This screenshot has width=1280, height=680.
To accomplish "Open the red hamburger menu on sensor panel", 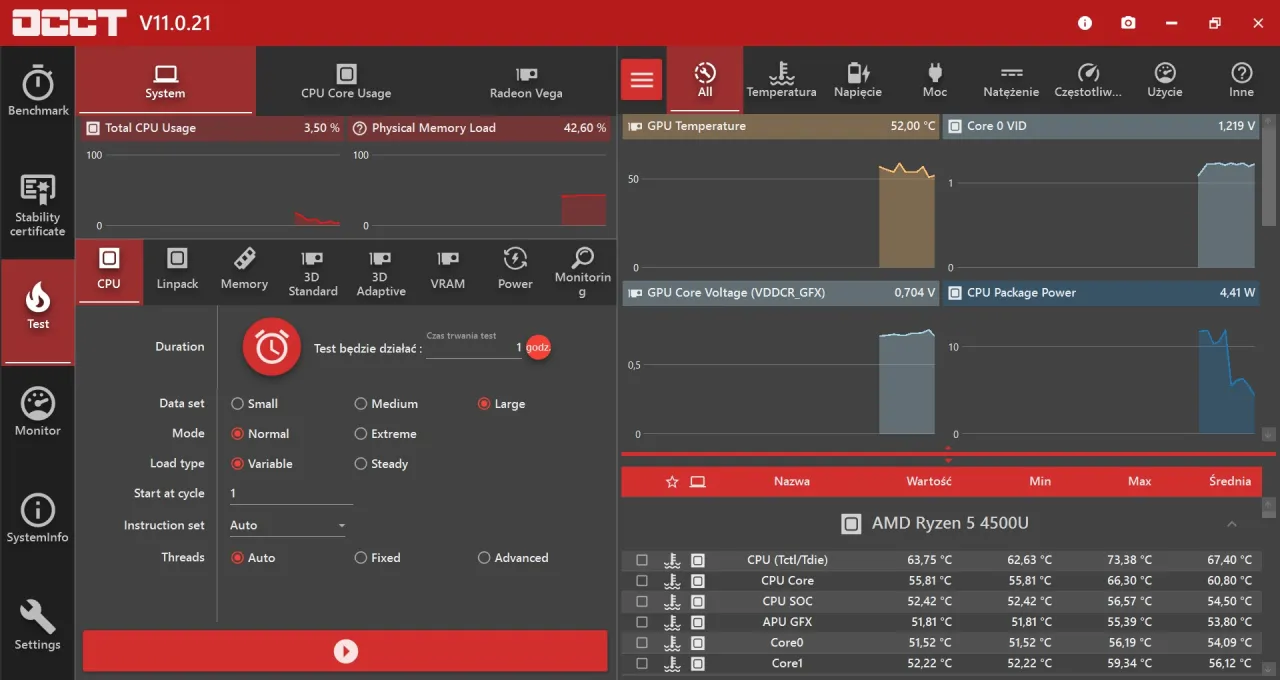I will pos(641,78).
